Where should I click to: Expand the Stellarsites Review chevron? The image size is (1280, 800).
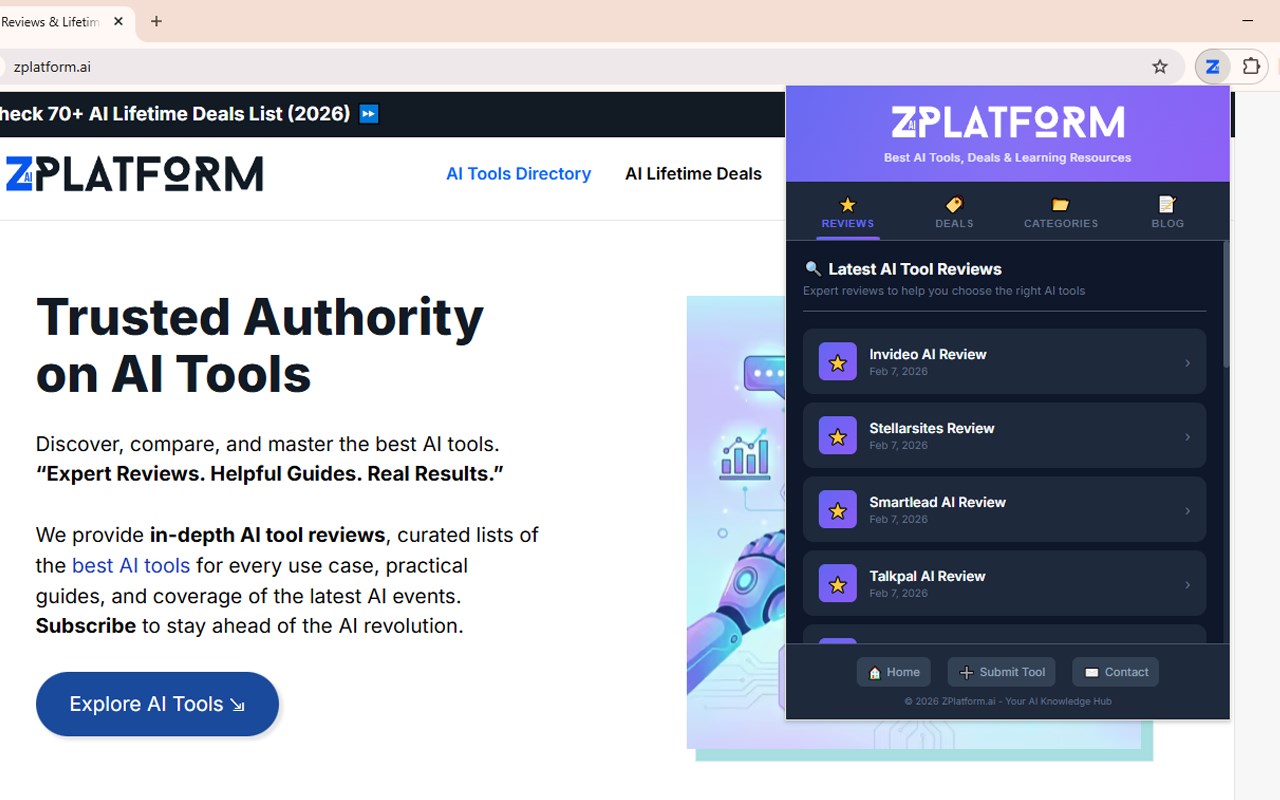click(x=1187, y=437)
